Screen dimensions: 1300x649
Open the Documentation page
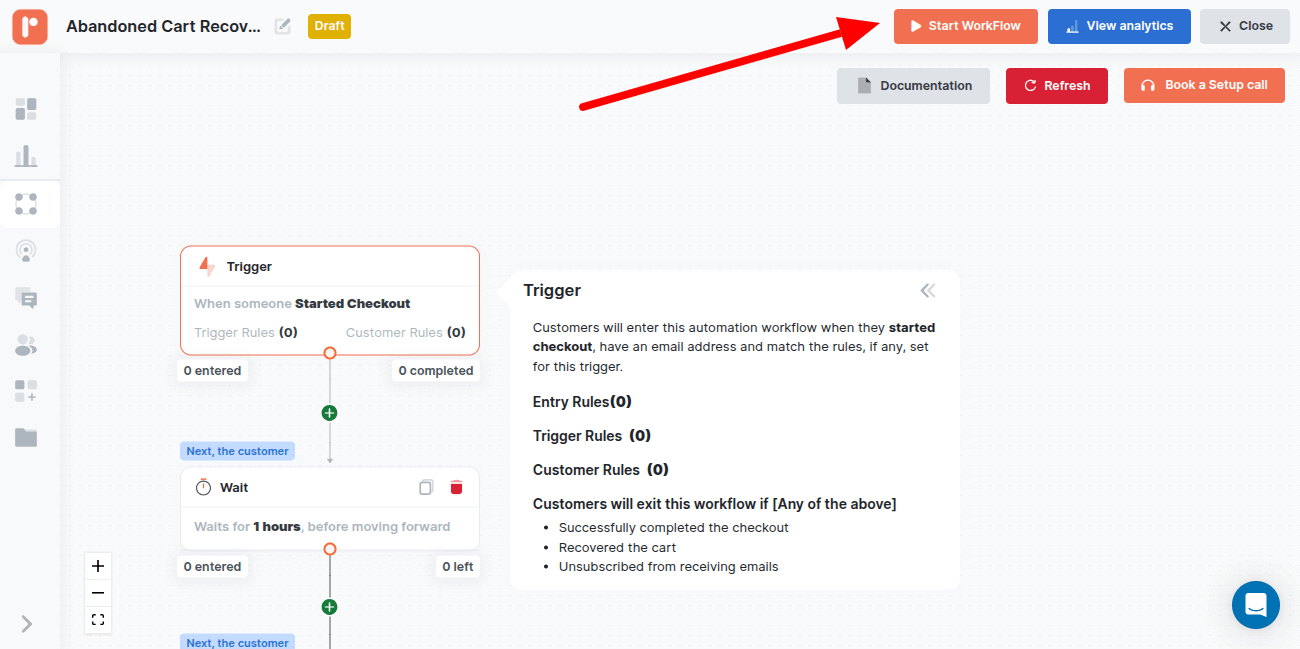[913, 86]
